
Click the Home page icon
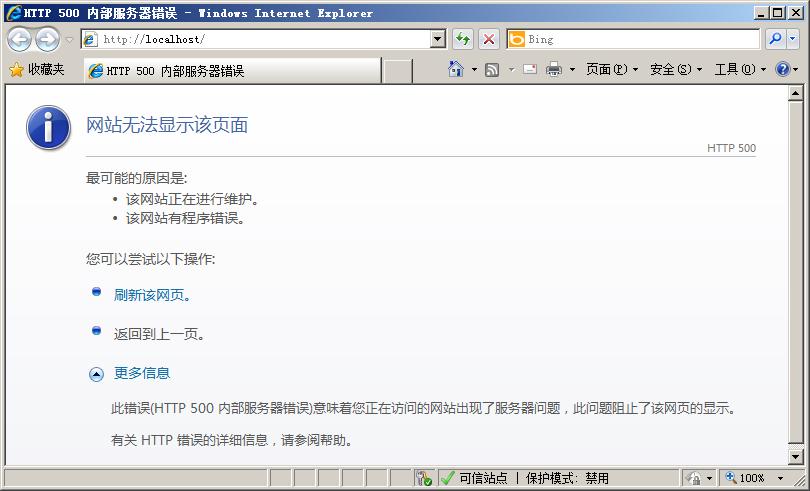pyautogui.click(x=456, y=69)
